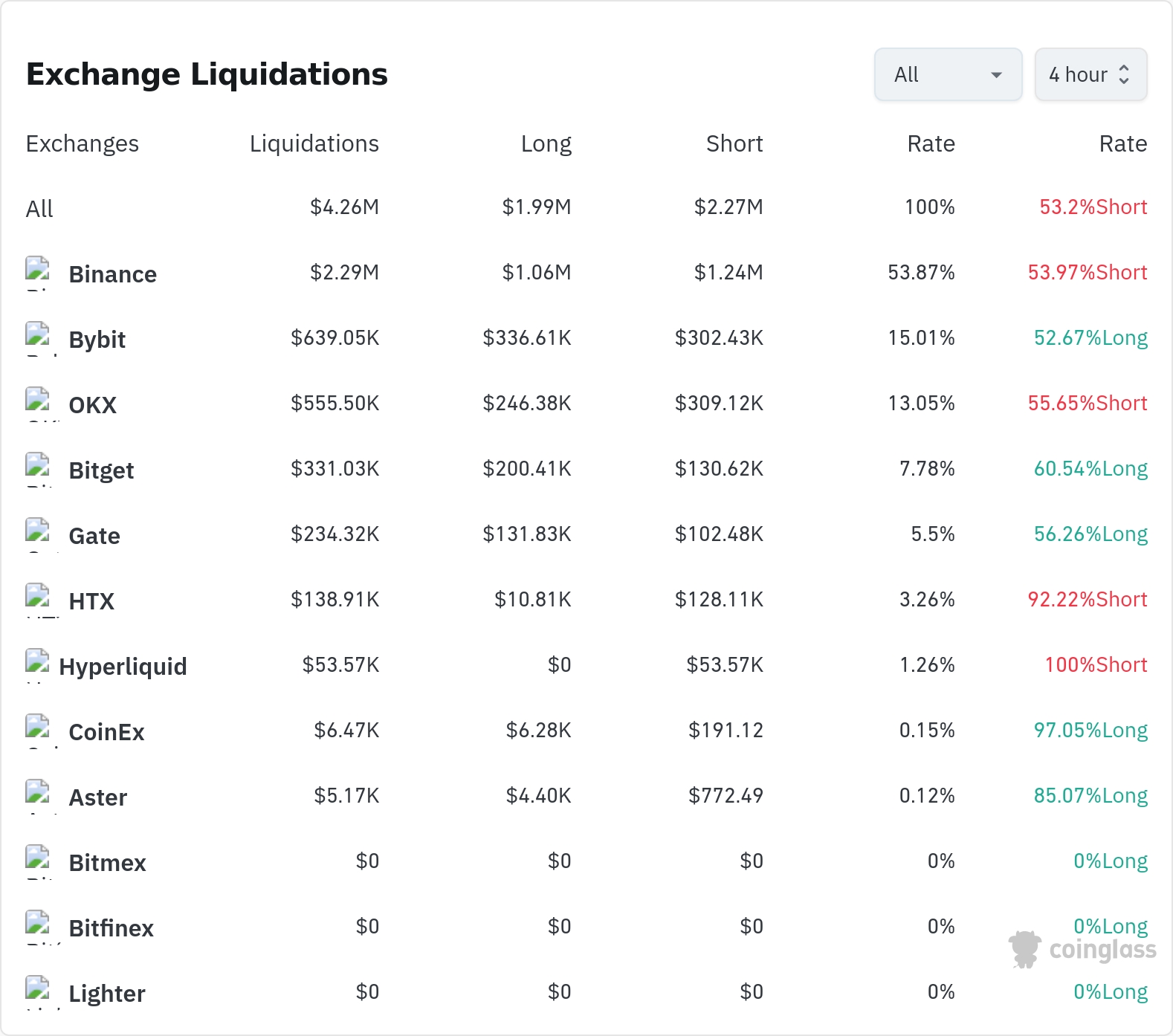
Task: Open the Bitmex exchange name link
Action: tap(107, 863)
